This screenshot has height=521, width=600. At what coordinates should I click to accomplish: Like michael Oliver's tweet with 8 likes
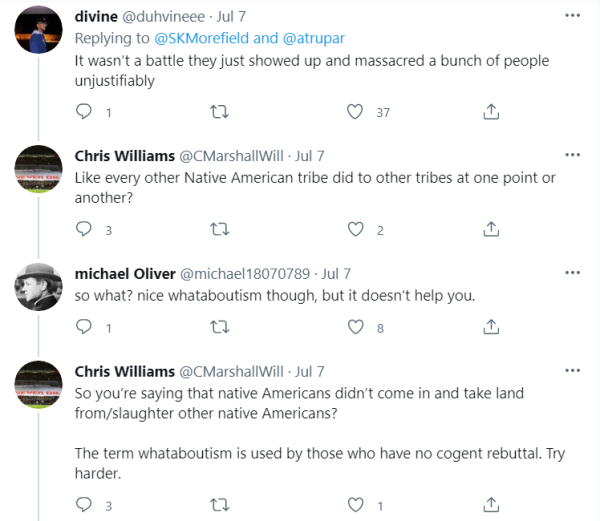(354, 327)
